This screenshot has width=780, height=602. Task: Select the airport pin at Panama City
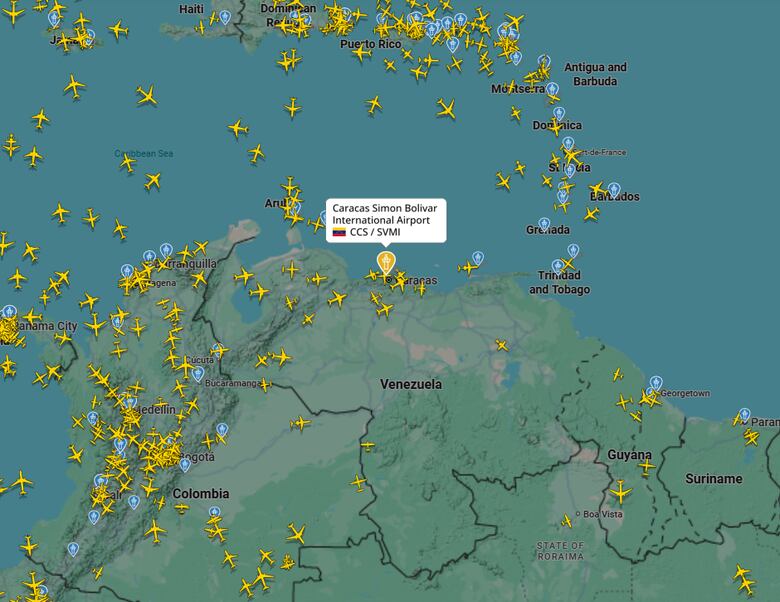(x=9, y=312)
